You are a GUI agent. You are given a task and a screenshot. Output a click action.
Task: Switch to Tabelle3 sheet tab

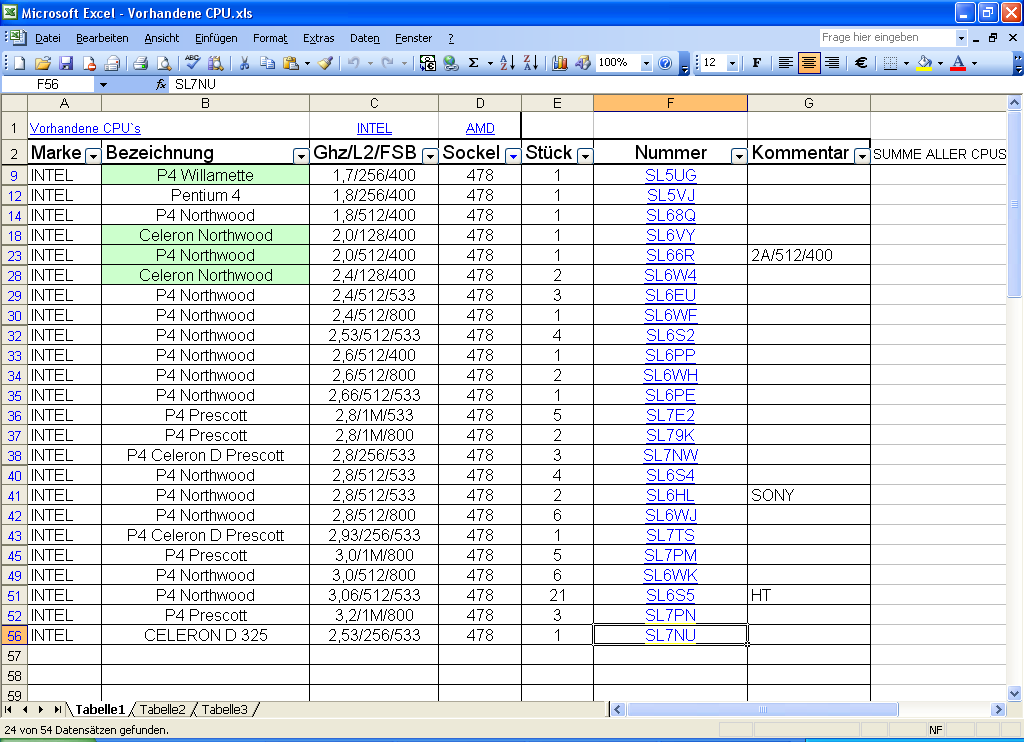225,709
